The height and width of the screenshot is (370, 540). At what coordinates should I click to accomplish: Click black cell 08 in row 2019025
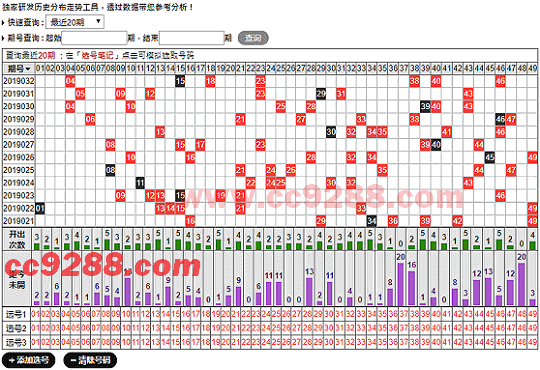(110, 170)
